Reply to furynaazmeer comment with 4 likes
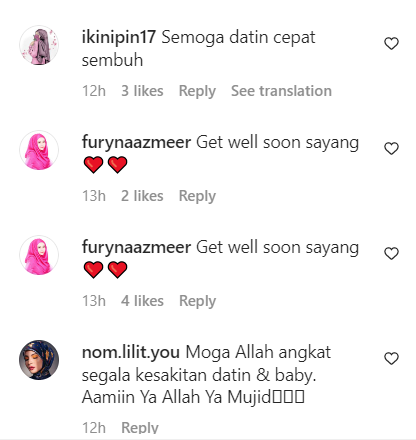This screenshot has width=416, height=440. point(197,301)
